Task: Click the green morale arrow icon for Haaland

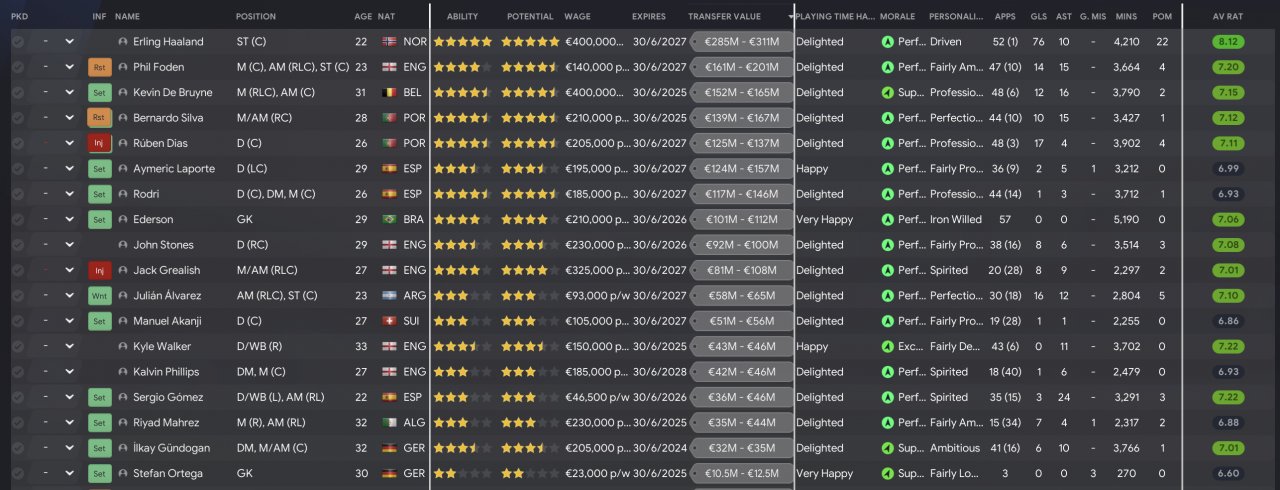Action: tap(887, 42)
